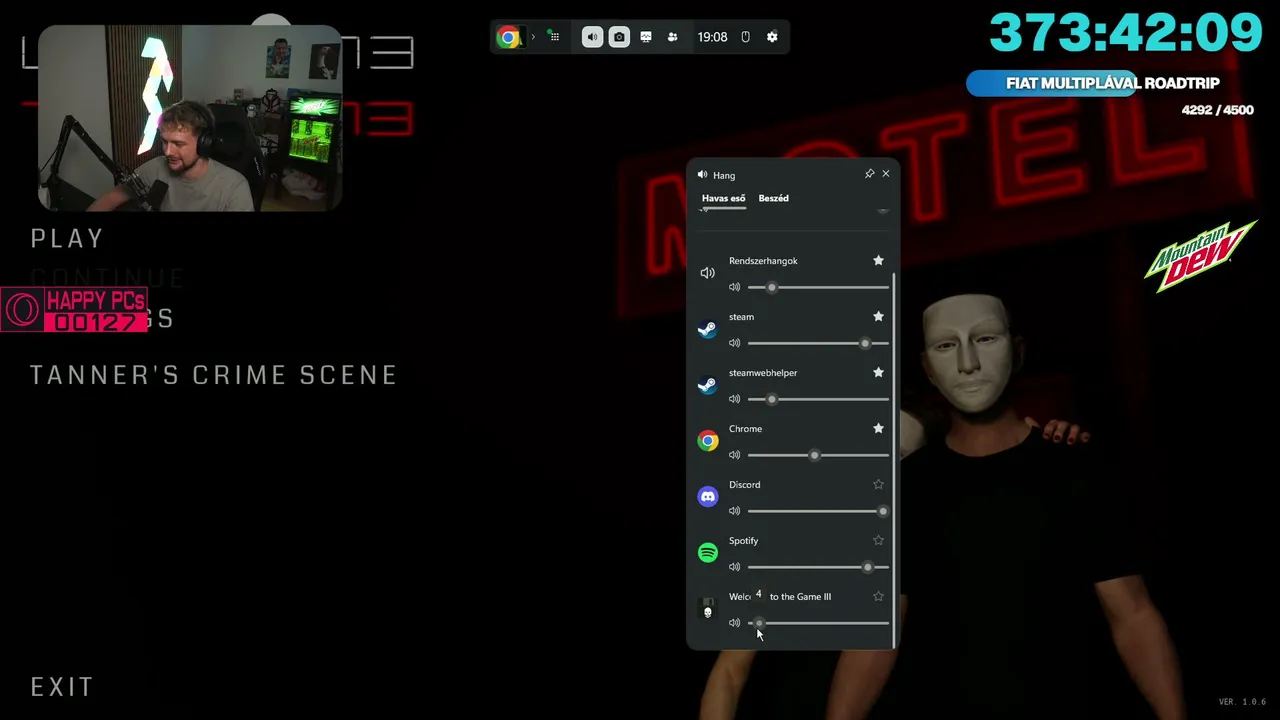The width and height of the screenshot is (1280, 720).
Task: Click the steam app icon
Action: (x=708, y=329)
